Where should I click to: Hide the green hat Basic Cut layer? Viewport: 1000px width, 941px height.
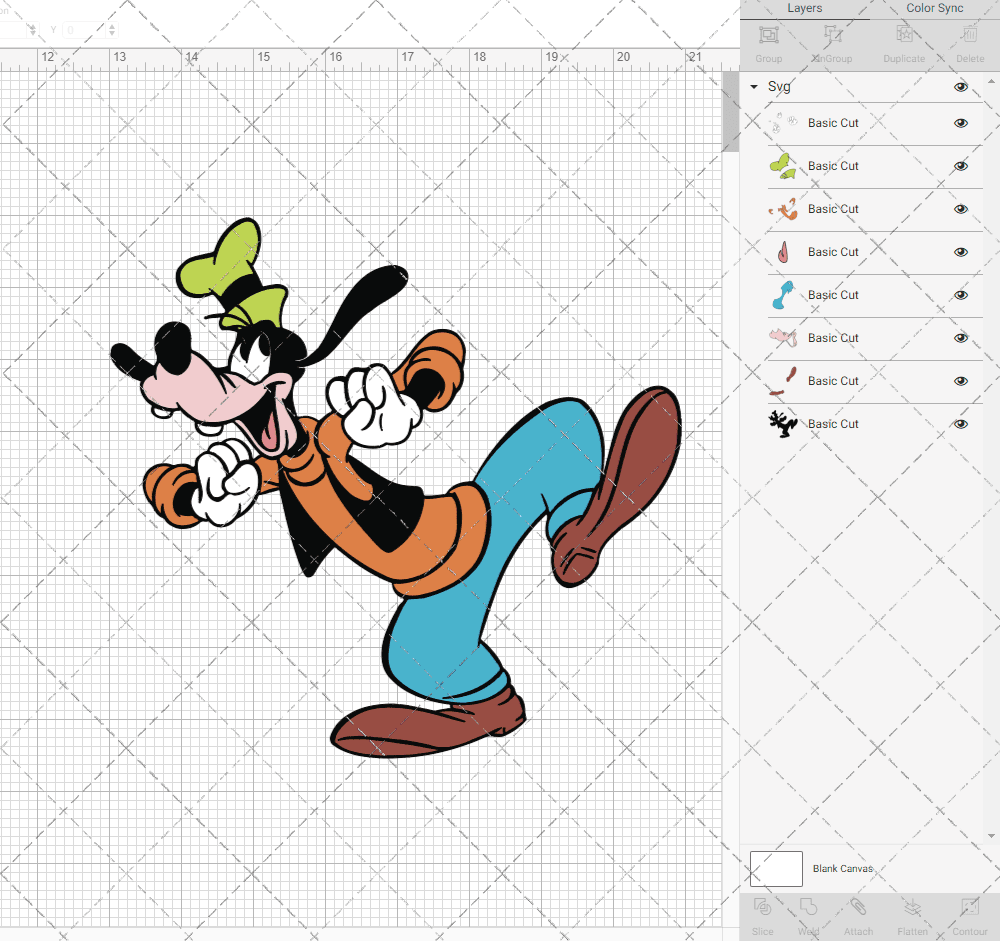pos(960,166)
